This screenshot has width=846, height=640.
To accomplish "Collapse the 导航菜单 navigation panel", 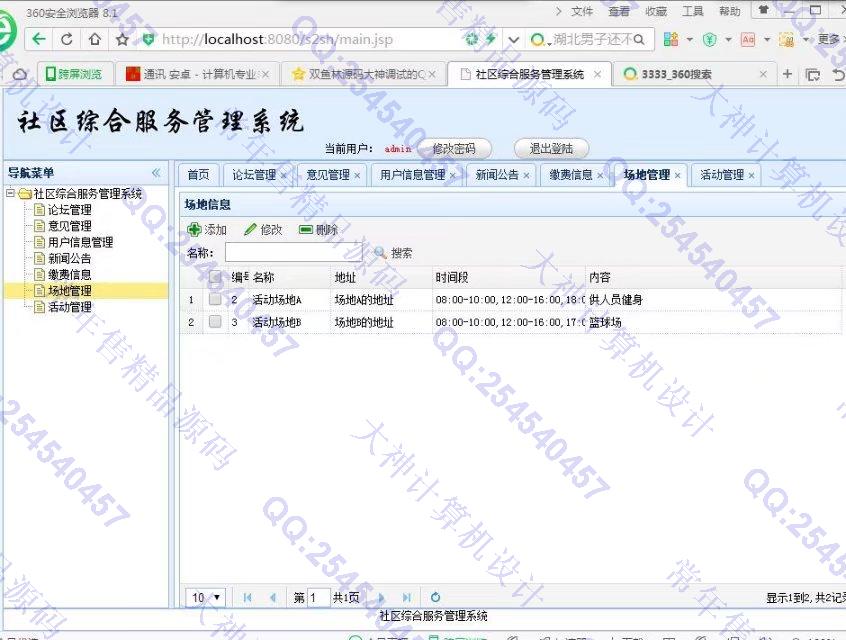I will (156, 173).
